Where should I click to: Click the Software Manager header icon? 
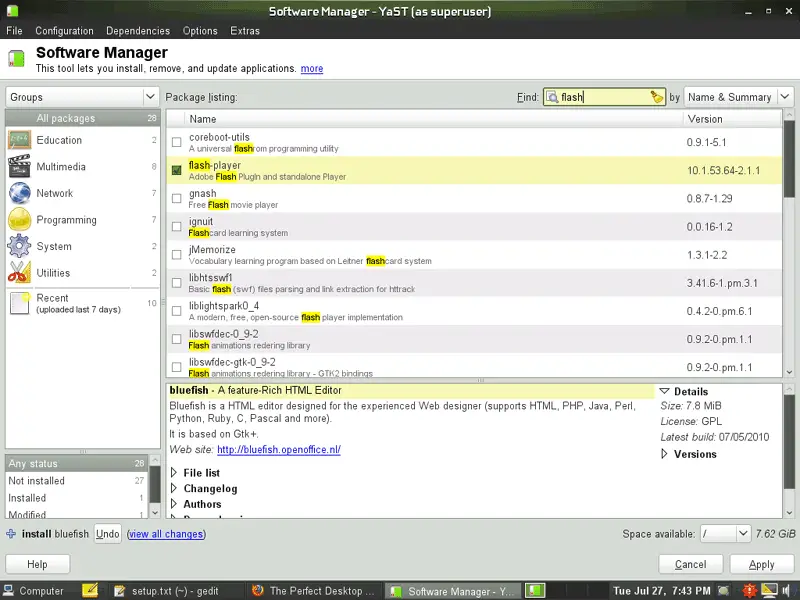click(16, 59)
